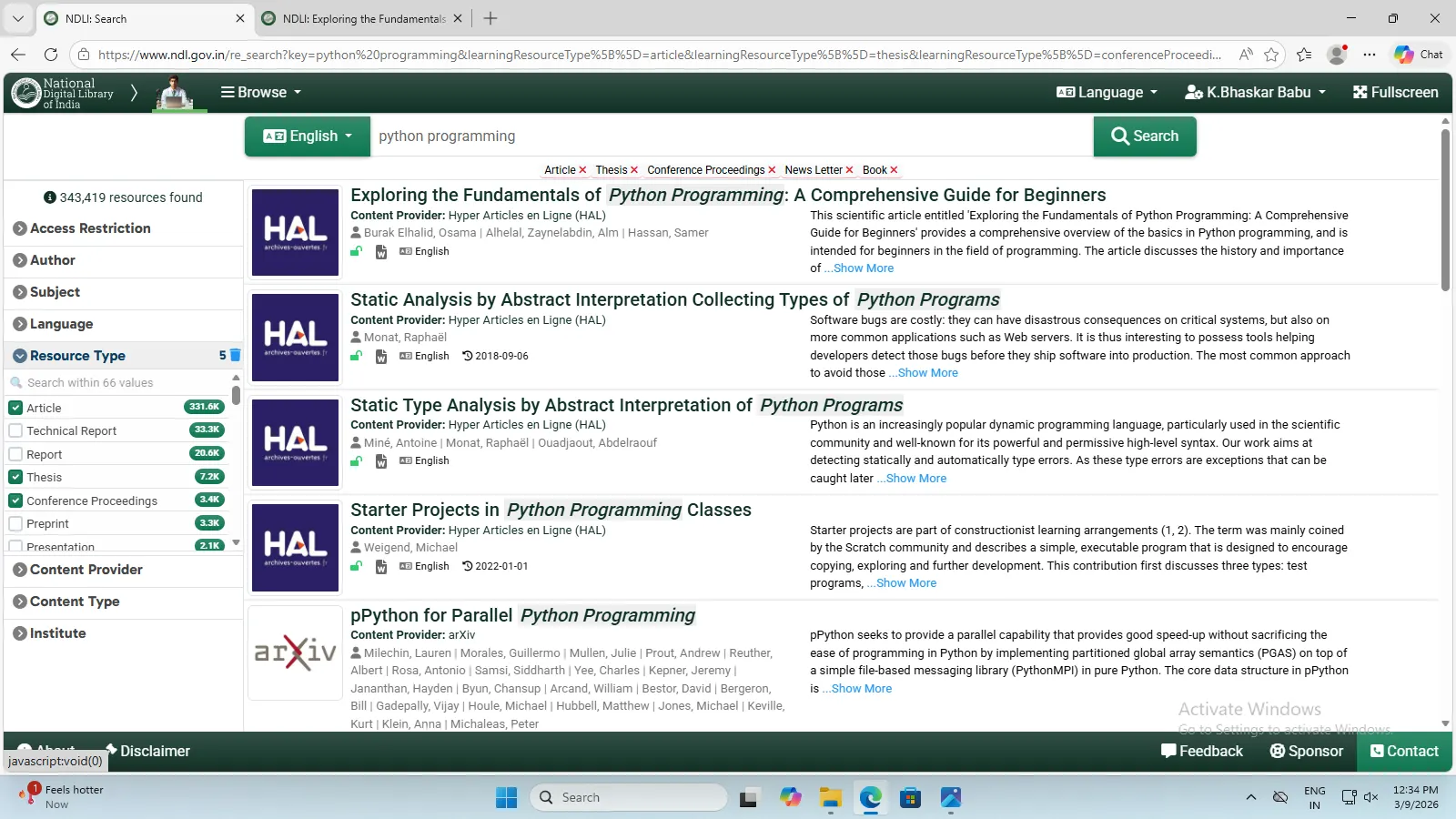Uncheck the Conference Proceedings checkbox
Screen dimensions: 1456x819
(15, 500)
